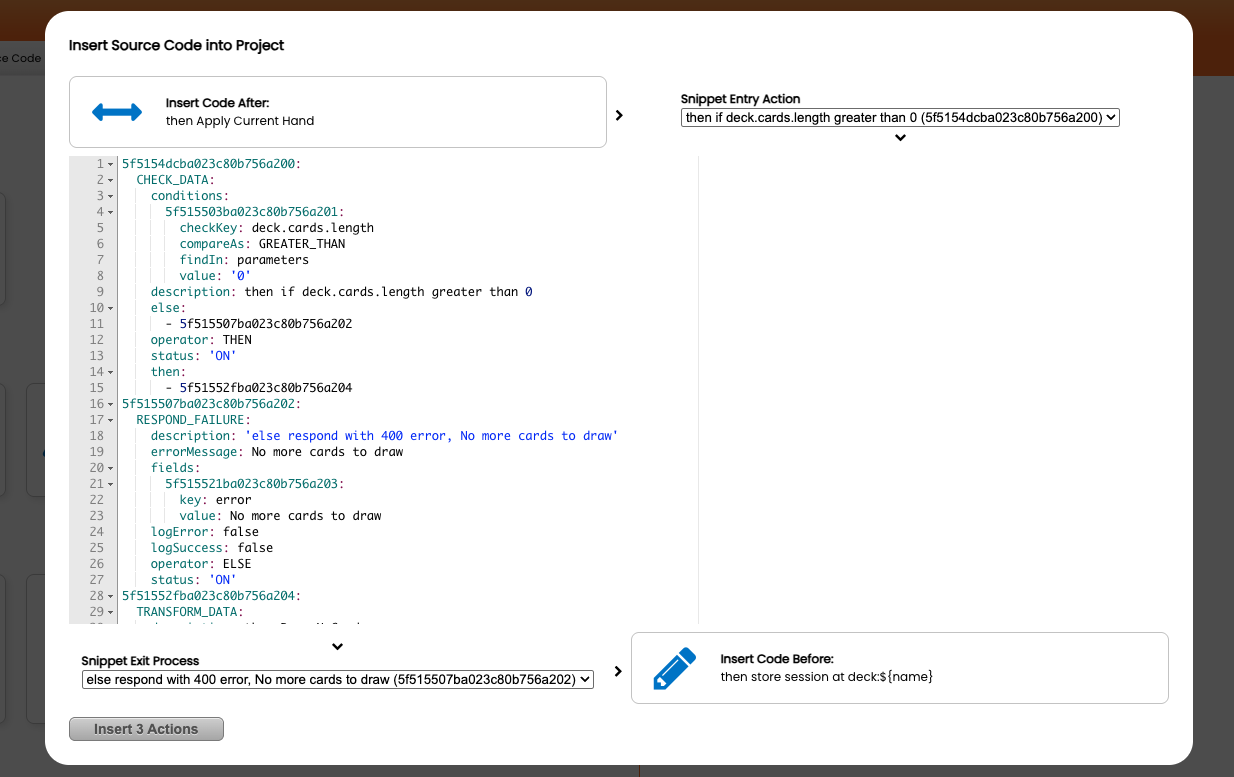The height and width of the screenshot is (777, 1234).
Task: Click 'logSuccess: false' on line 25
Action: coord(212,548)
